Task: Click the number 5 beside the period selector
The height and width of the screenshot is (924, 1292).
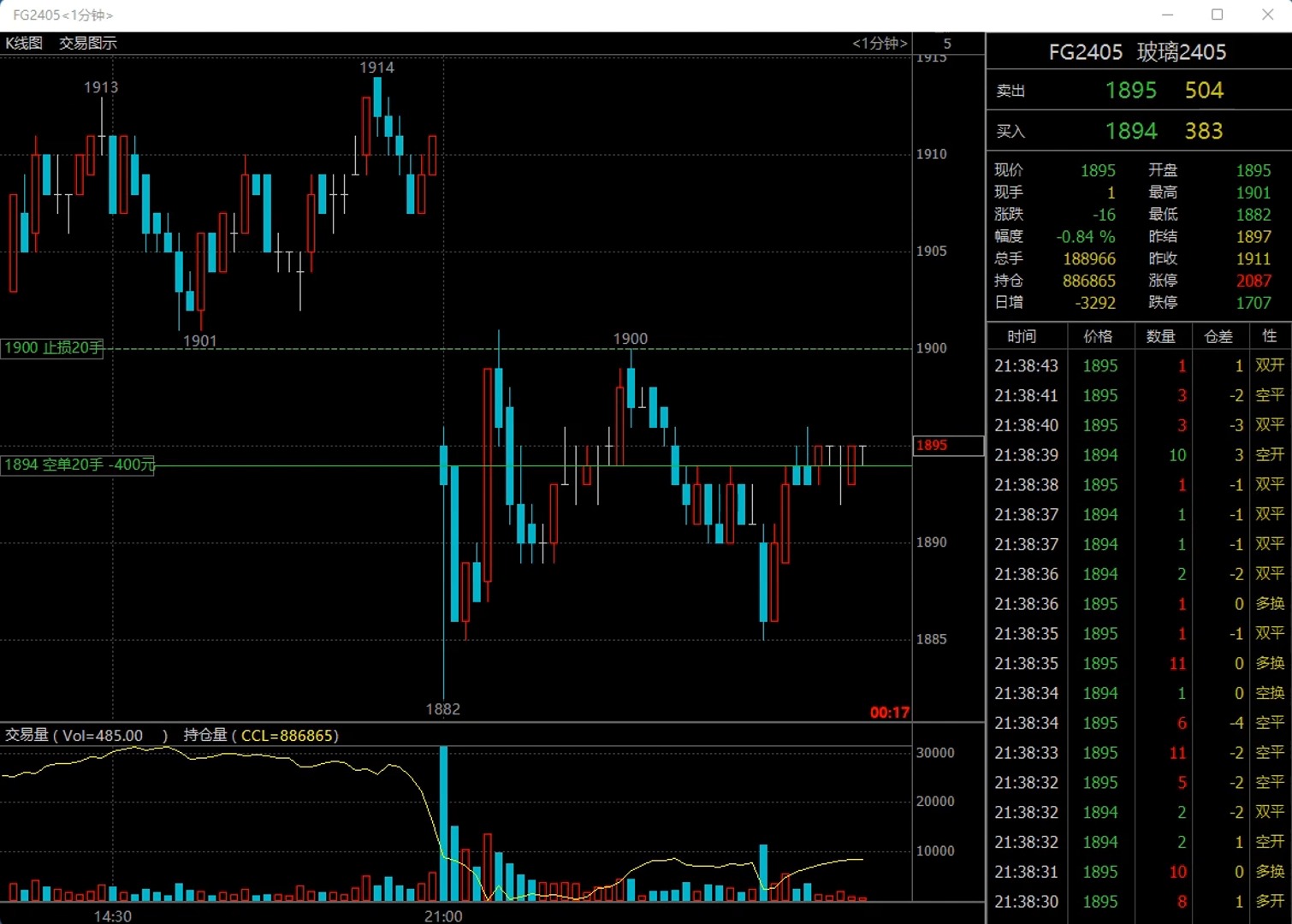Action: click(x=947, y=44)
